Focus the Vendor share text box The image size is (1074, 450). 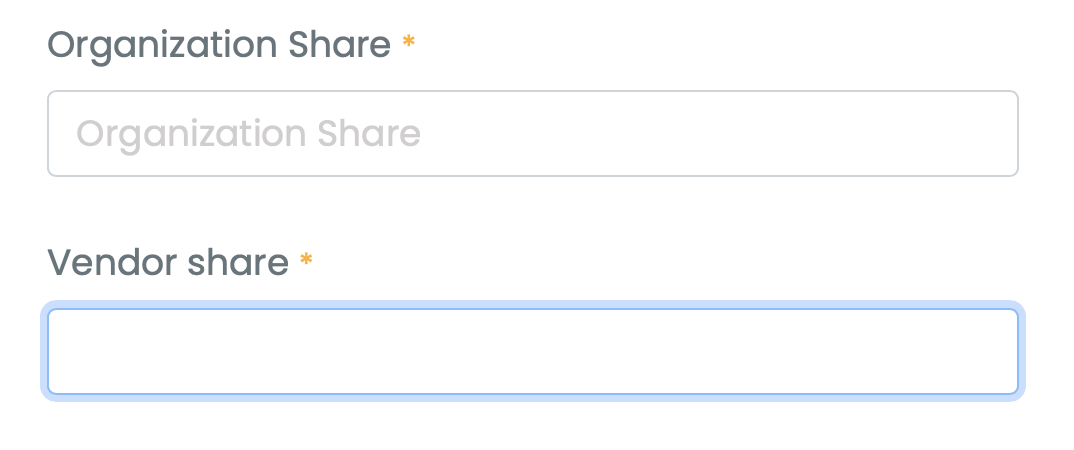tap(532, 351)
